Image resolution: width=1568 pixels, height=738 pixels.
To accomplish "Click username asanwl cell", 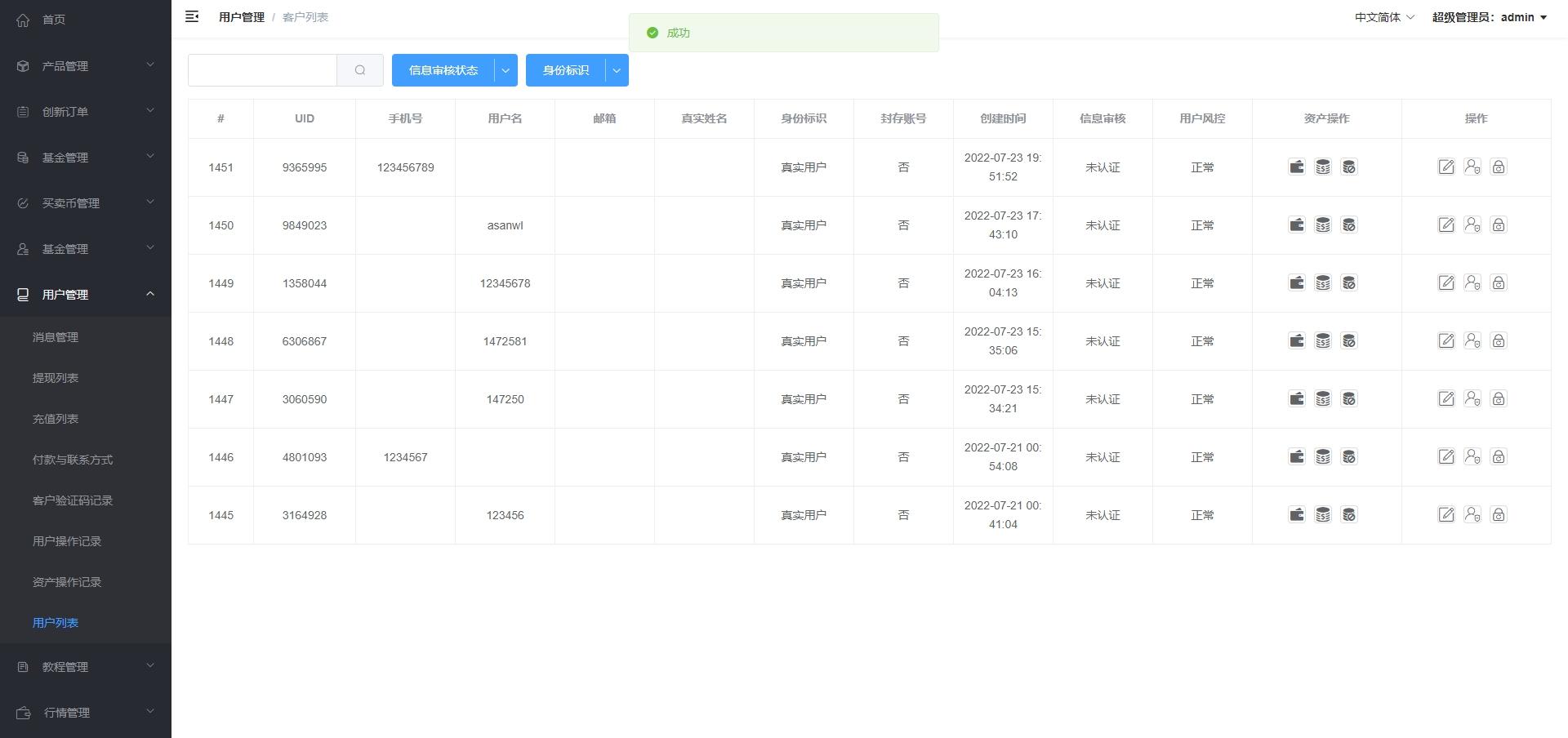I will pos(505,225).
